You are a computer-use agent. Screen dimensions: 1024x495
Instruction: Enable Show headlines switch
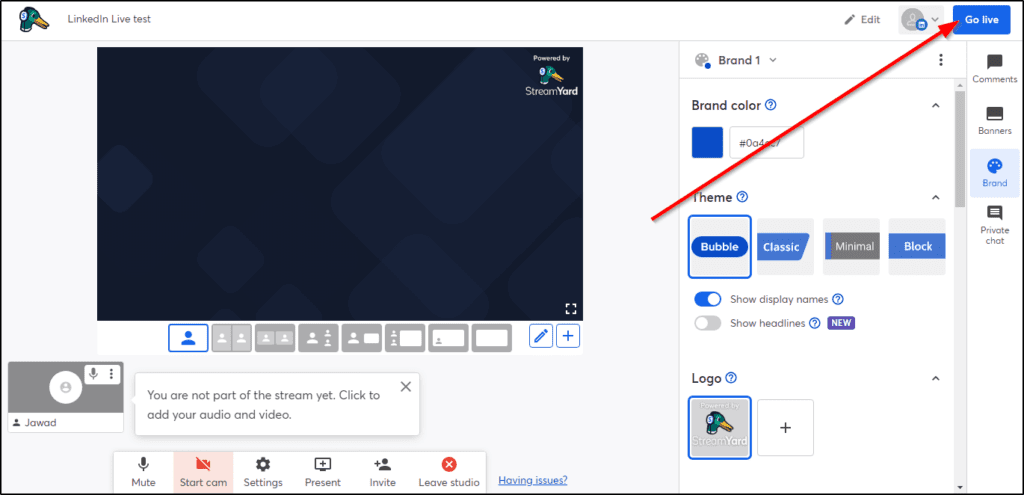[x=707, y=323]
